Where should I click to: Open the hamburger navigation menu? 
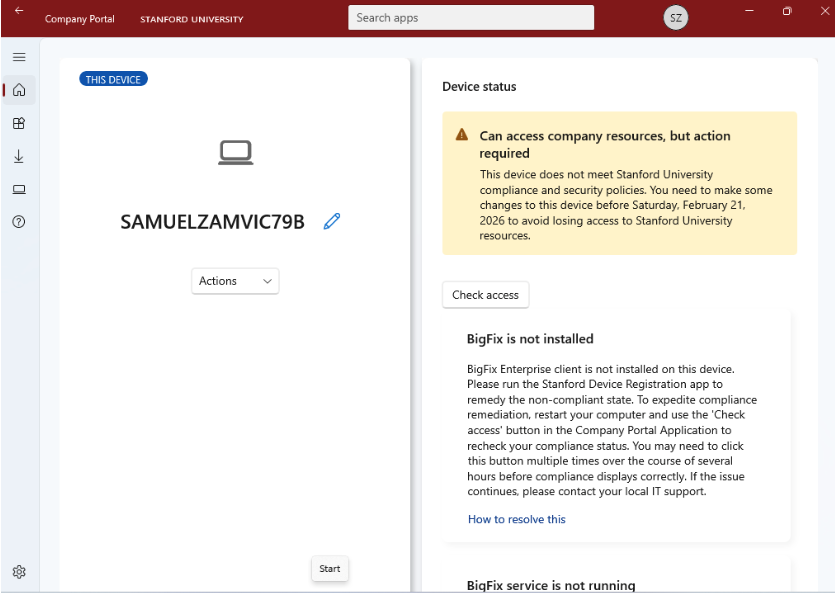18,57
